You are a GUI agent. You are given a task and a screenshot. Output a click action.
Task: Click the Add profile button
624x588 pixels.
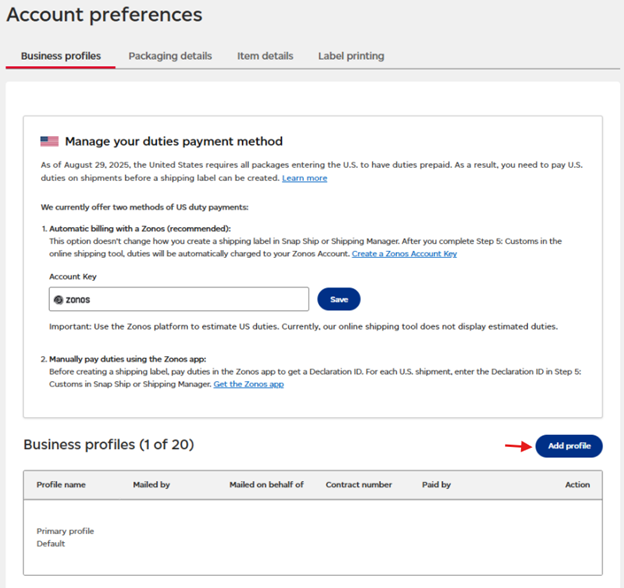(569, 446)
